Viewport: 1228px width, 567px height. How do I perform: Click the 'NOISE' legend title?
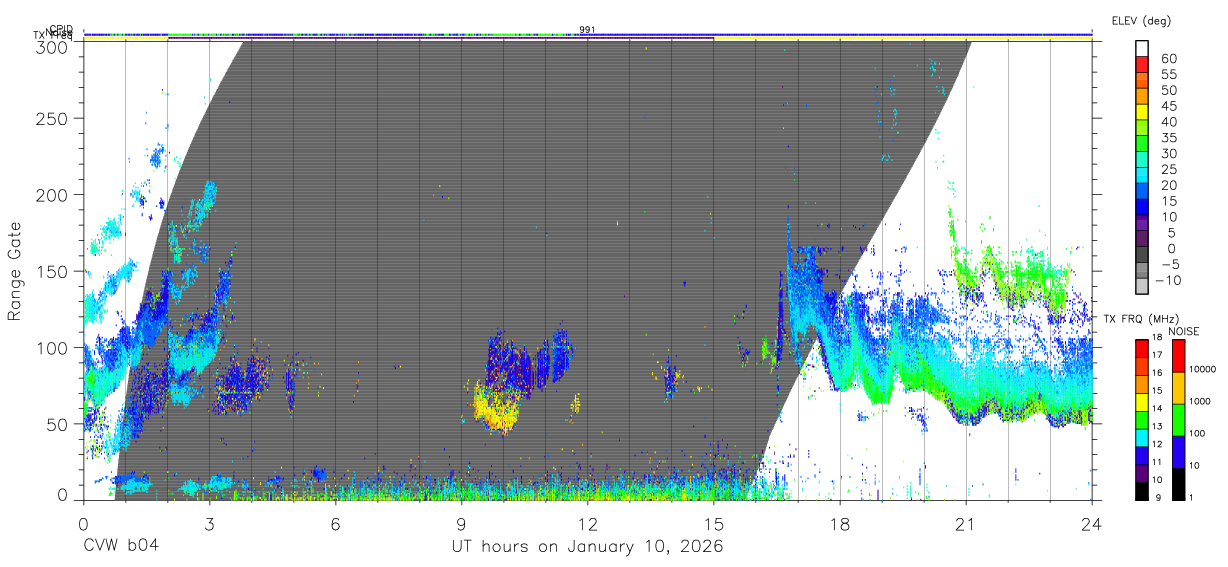coord(1185,331)
